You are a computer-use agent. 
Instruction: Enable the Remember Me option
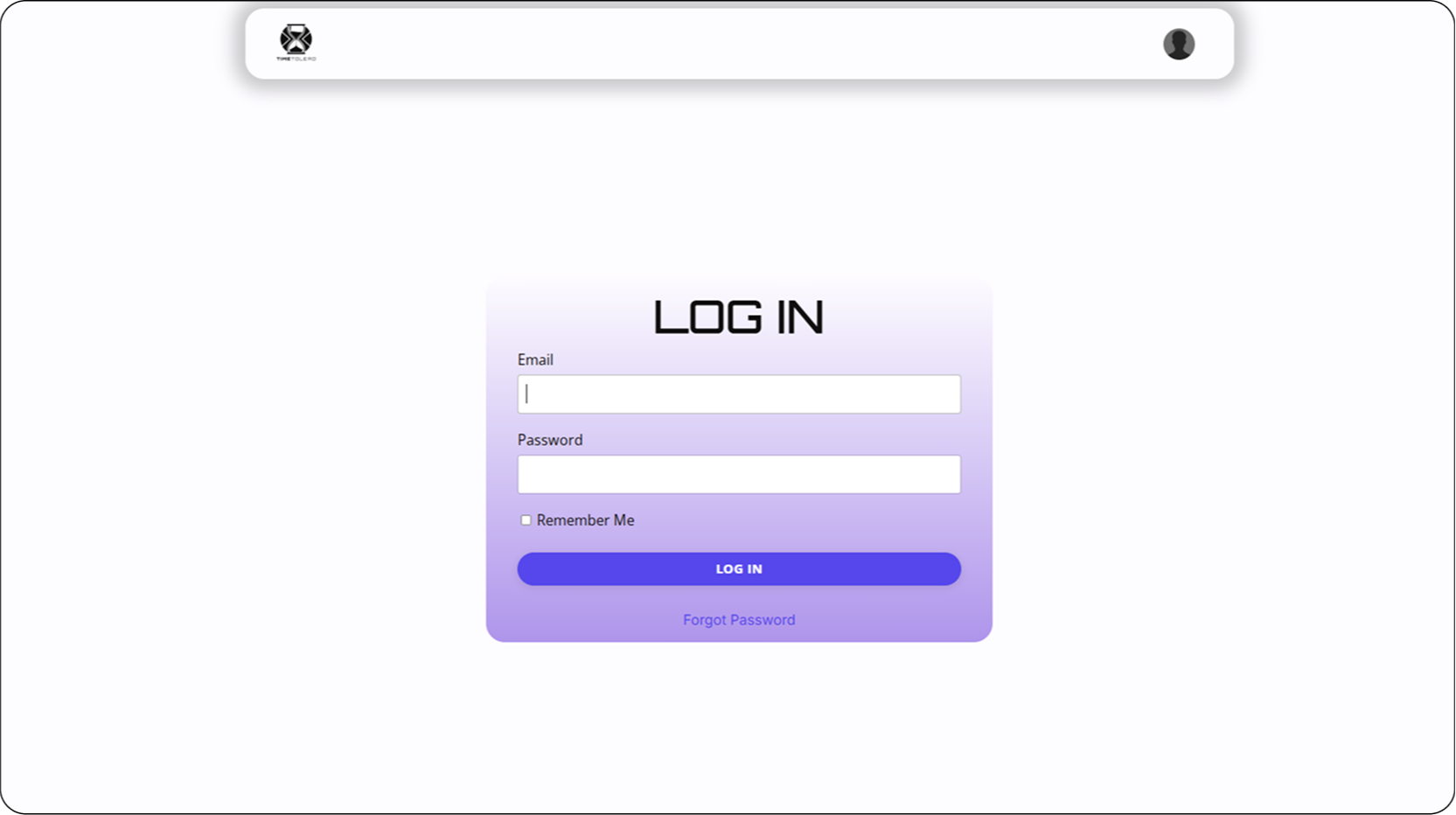(x=526, y=520)
